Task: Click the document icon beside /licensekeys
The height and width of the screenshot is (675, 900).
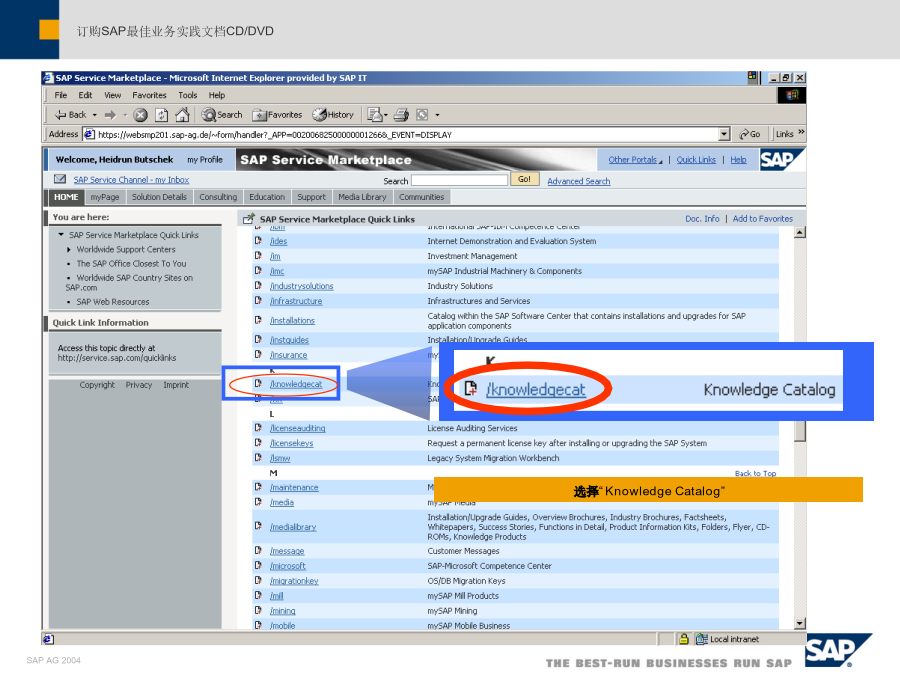Action: click(258, 443)
